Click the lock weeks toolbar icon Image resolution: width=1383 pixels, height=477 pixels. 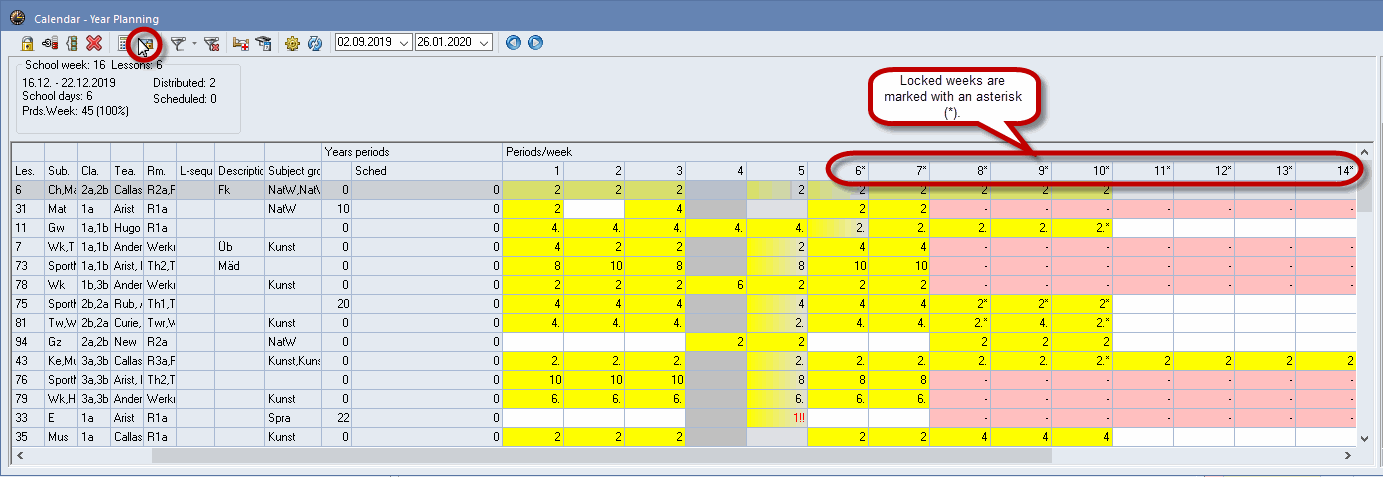coord(146,43)
